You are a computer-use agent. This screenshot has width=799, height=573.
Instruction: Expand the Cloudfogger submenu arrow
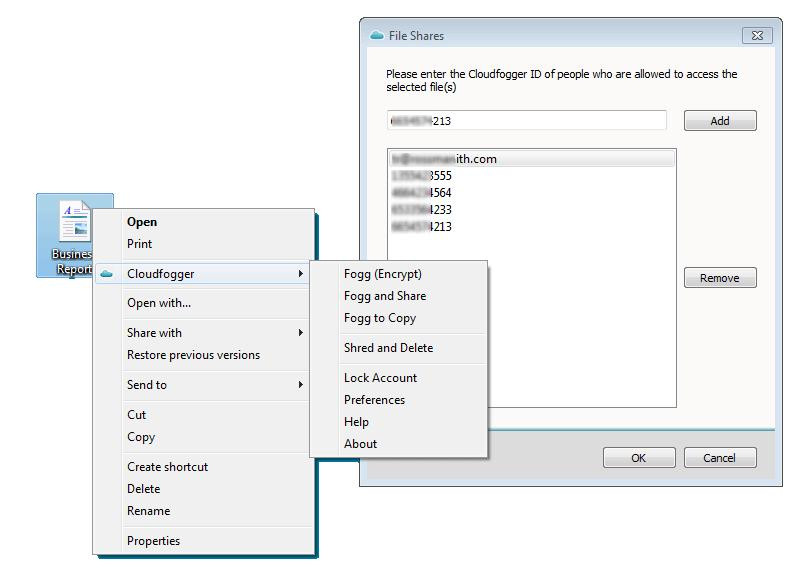[x=301, y=274]
